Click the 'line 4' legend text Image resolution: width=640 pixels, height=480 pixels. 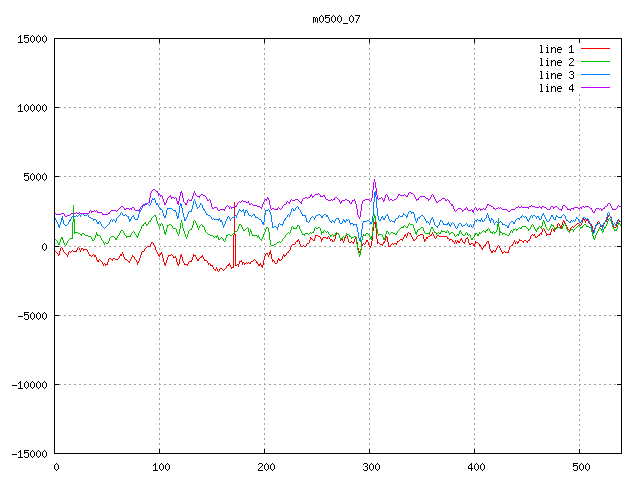pos(557,88)
